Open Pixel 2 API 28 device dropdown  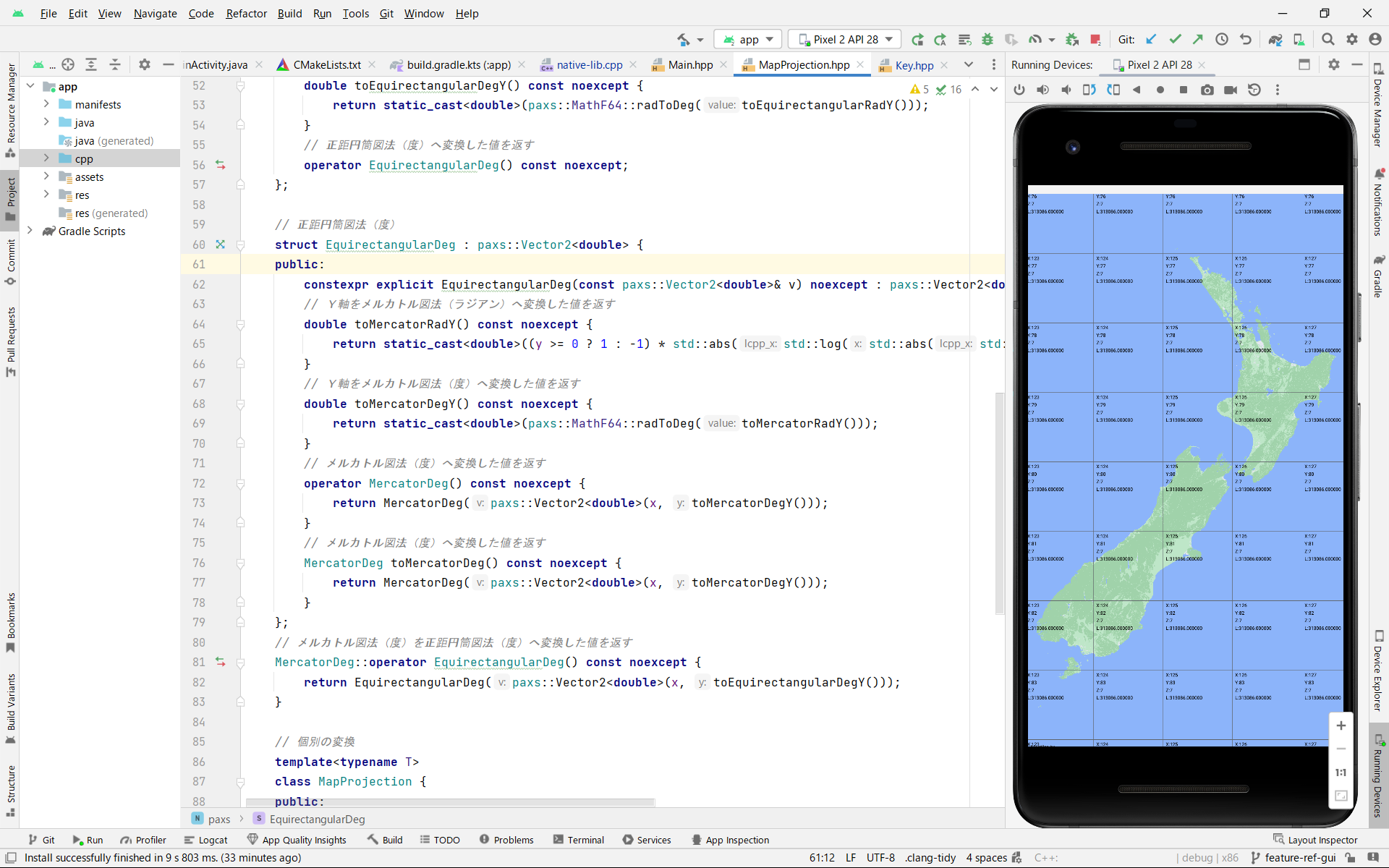coord(845,40)
